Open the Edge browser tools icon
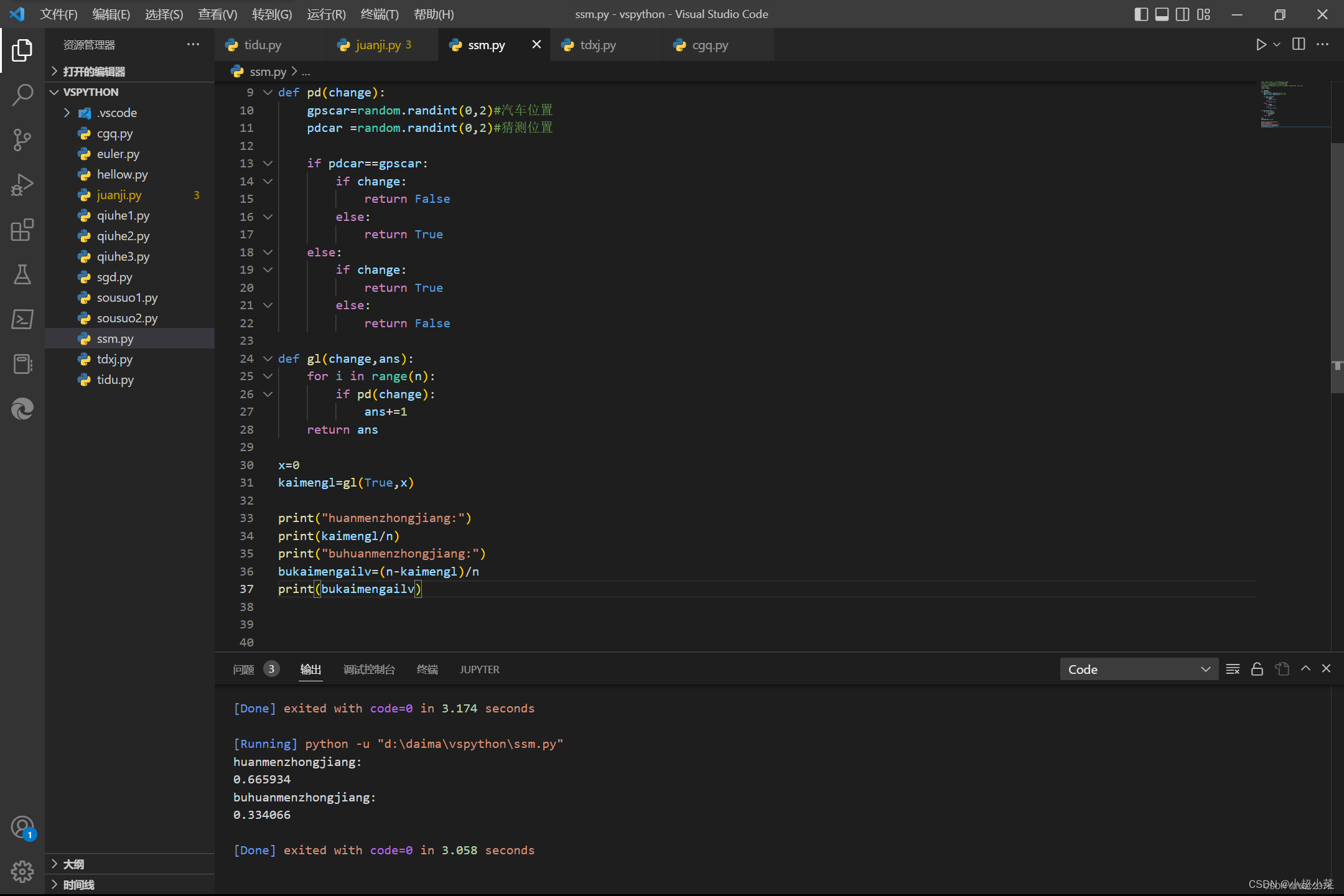 coord(22,409)
